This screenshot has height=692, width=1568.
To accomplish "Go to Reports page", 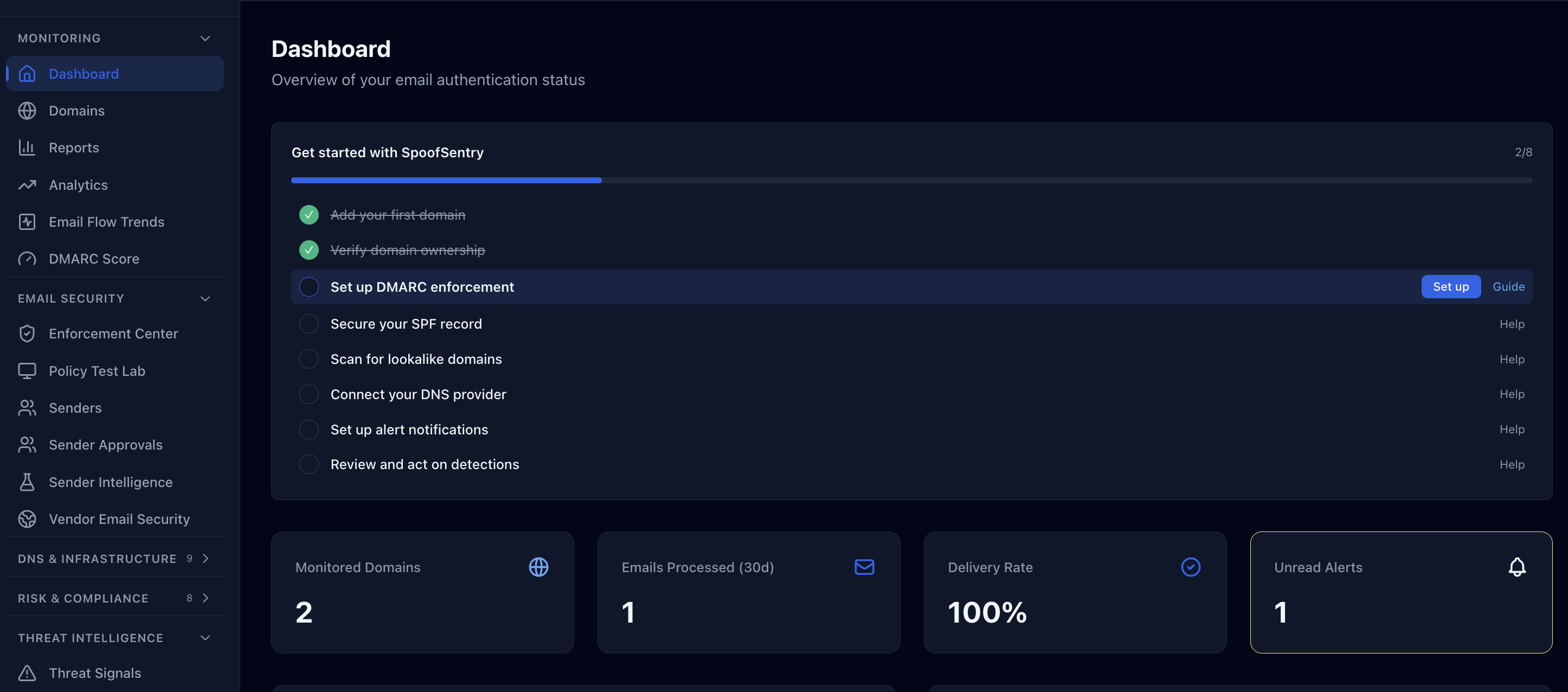I will pyautogui.click(x=115, y=148).
